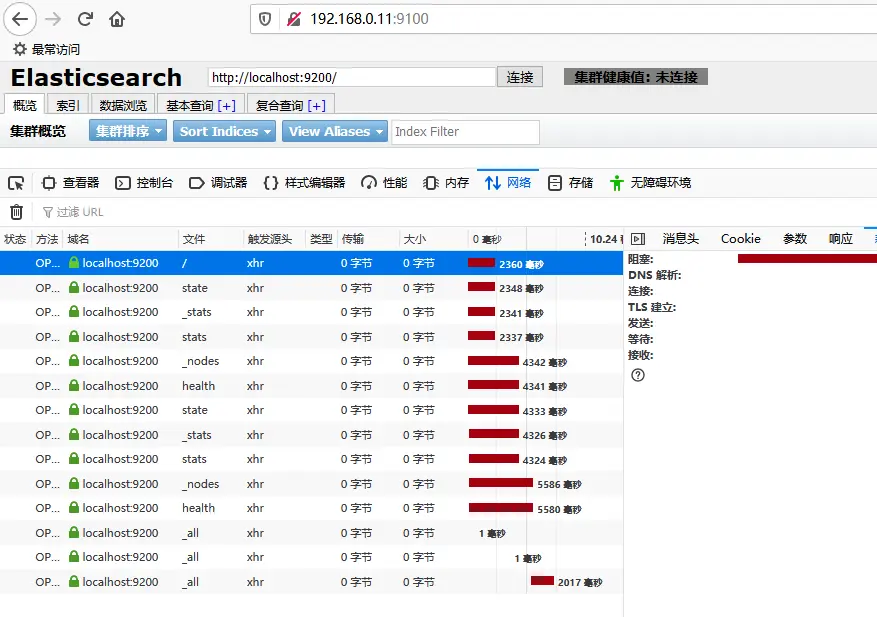Select the _nodes request with 5586 毫秒
Viewport: 877px width, 617px height.
(x=312, y=483)
